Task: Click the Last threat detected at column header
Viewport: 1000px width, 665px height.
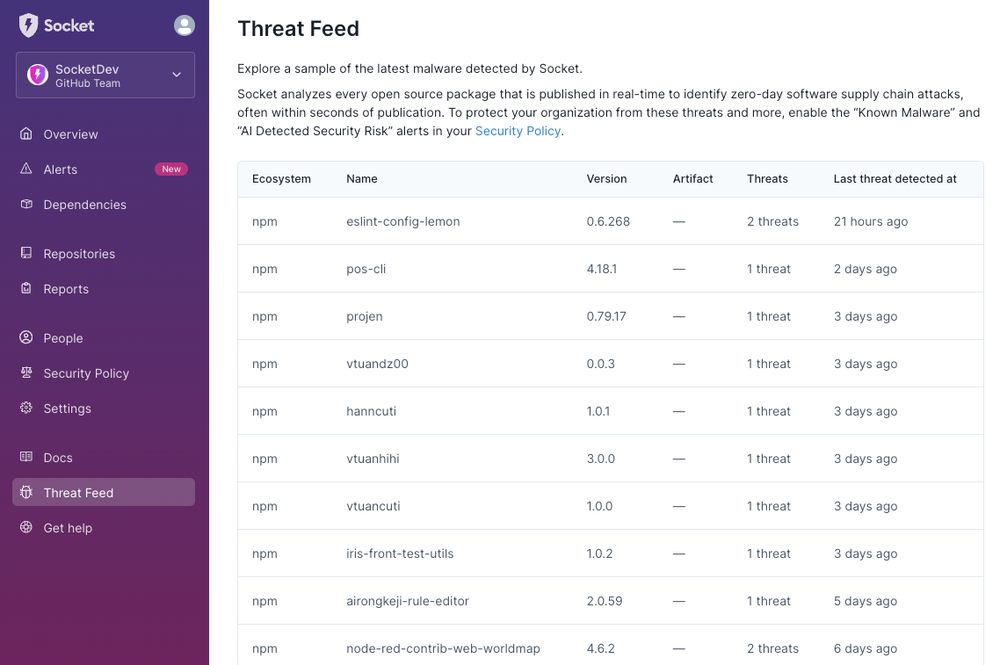Action: [895, 178]
